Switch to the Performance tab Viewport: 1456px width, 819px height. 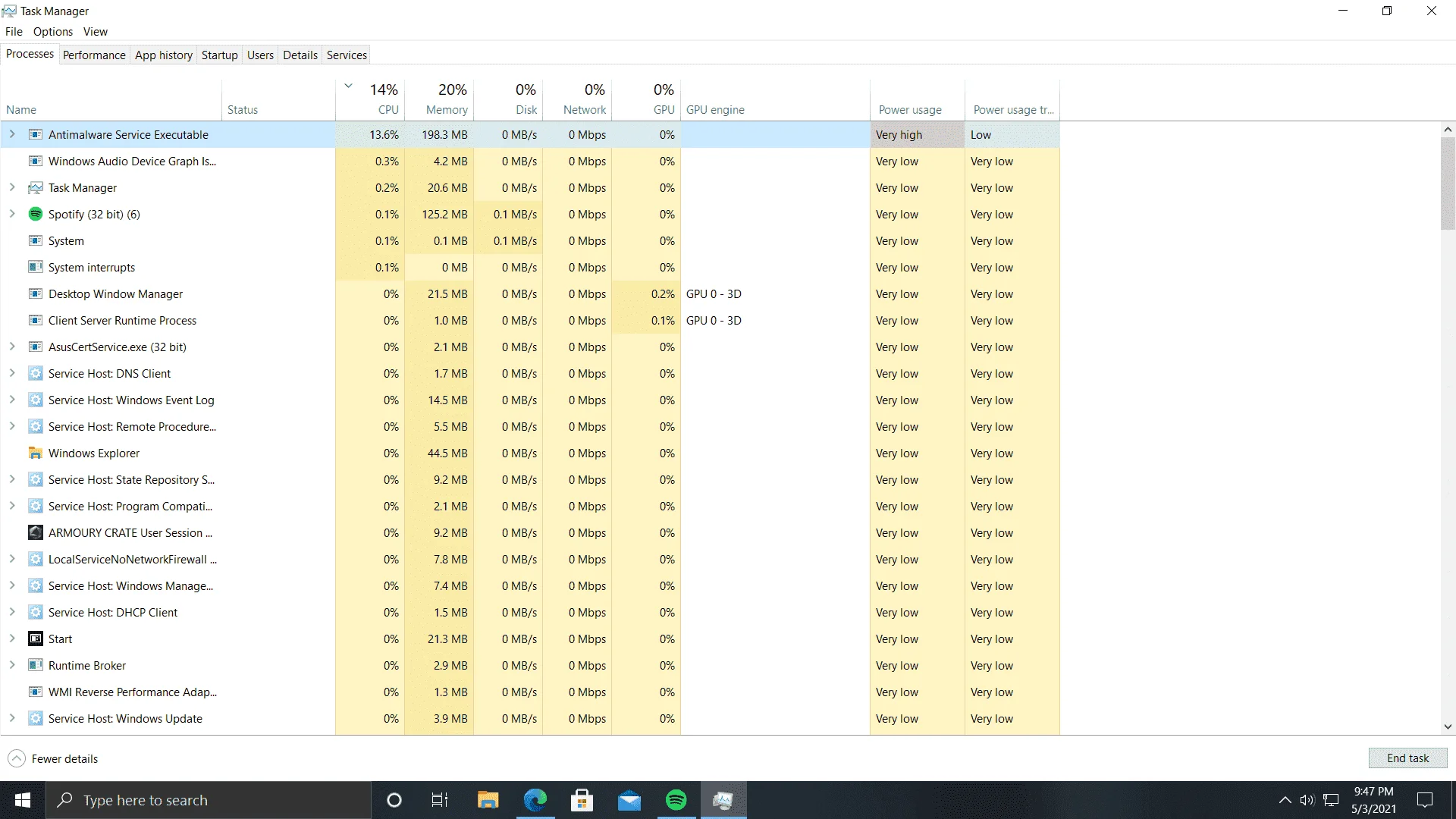coord(94,55)
